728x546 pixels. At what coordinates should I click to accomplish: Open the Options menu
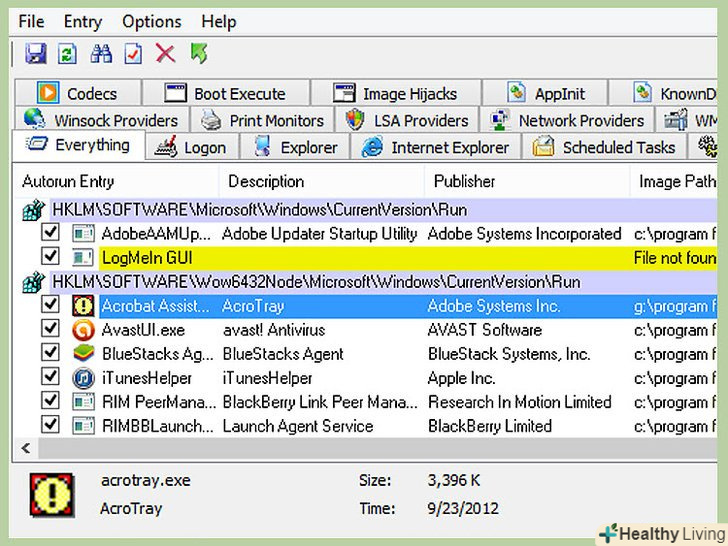(x=152, y=22)
